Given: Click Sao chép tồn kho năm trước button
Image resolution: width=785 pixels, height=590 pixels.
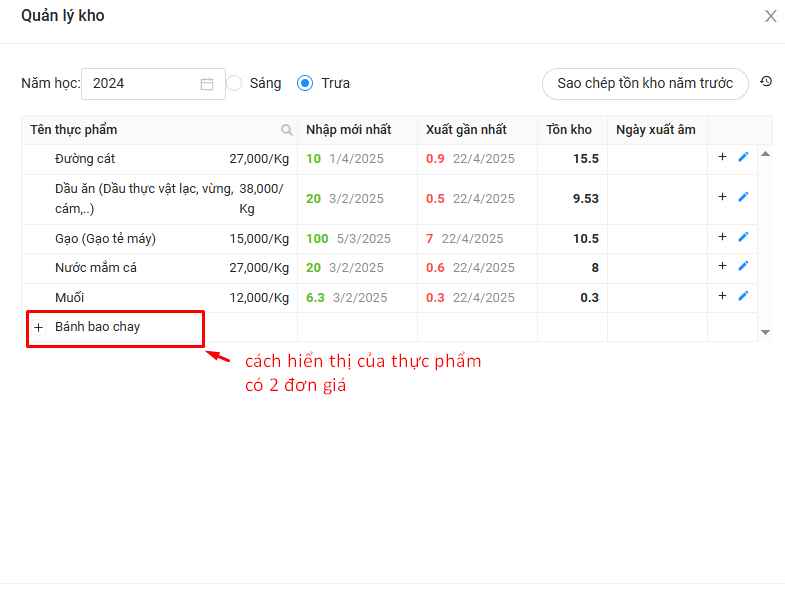Looking at the screenshot, I should point(645,84).
